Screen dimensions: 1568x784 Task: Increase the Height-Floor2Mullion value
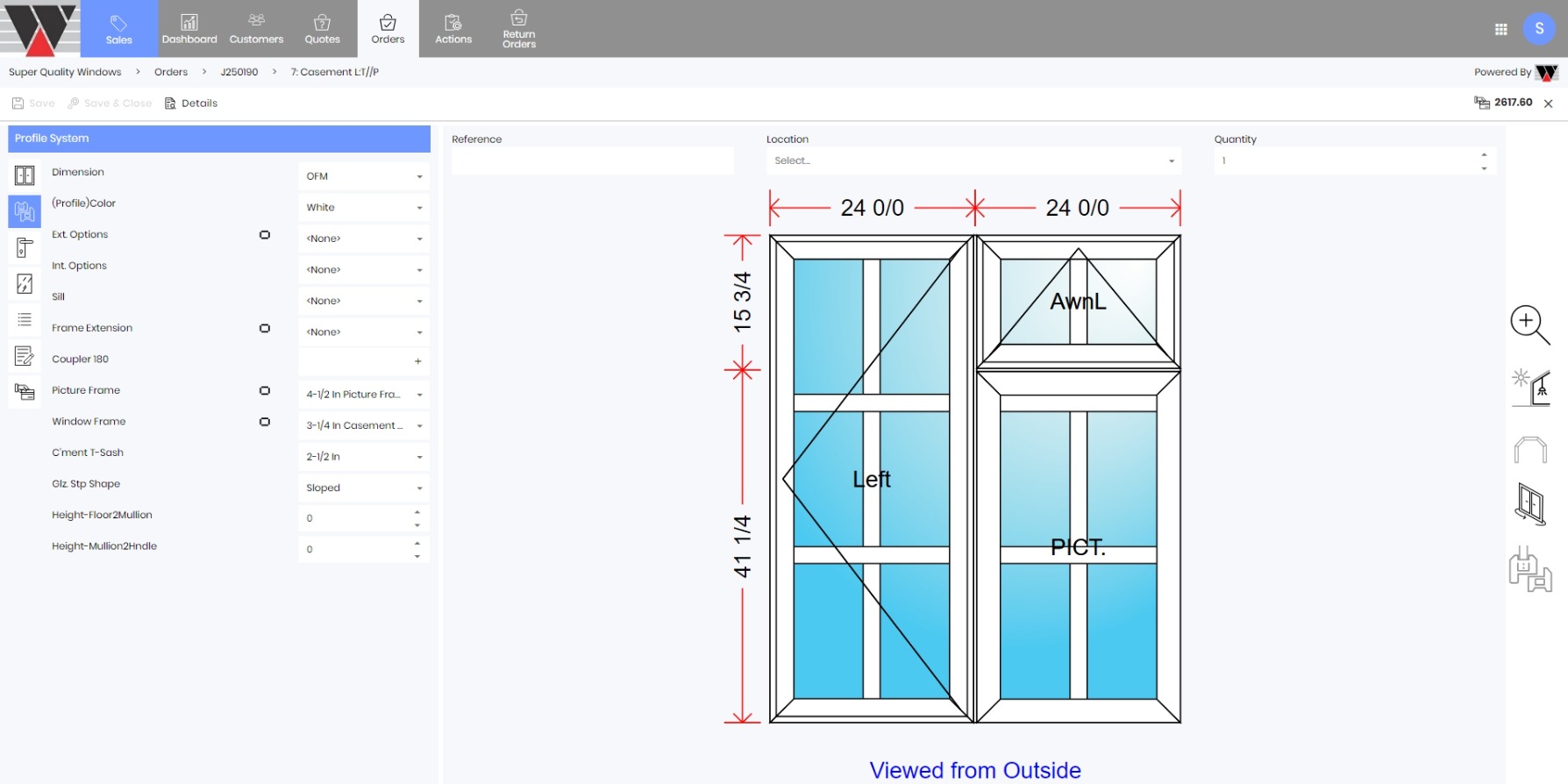tap(417, 512)
